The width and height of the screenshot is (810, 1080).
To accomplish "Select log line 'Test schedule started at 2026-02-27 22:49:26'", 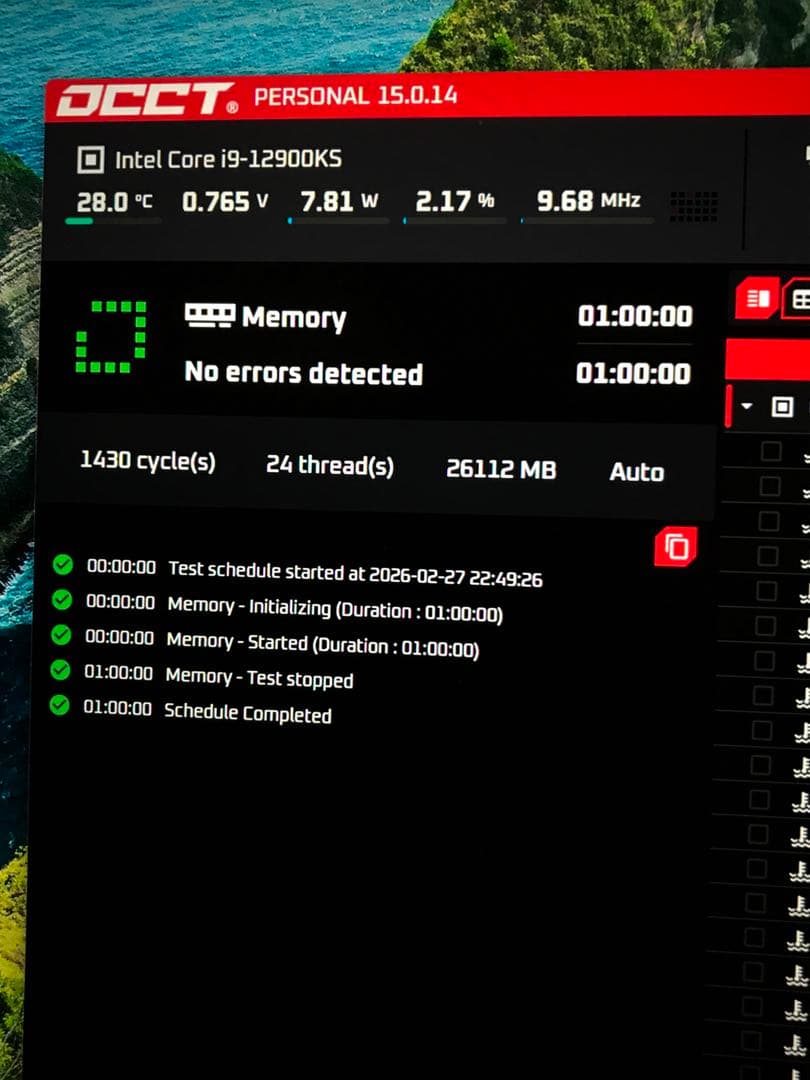I will click(355, 574).
